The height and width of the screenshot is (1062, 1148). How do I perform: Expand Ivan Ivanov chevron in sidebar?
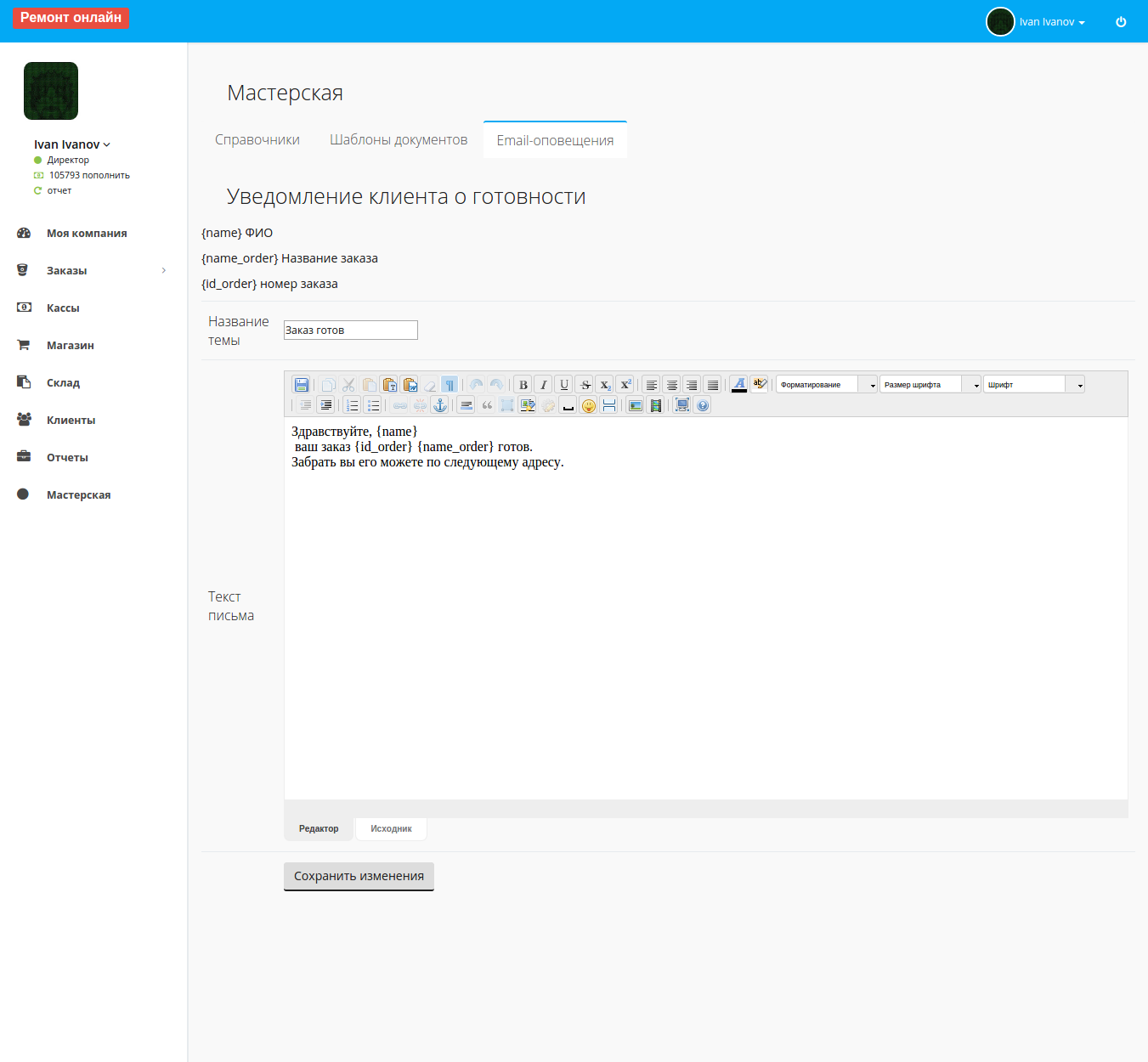coord(107,145)
